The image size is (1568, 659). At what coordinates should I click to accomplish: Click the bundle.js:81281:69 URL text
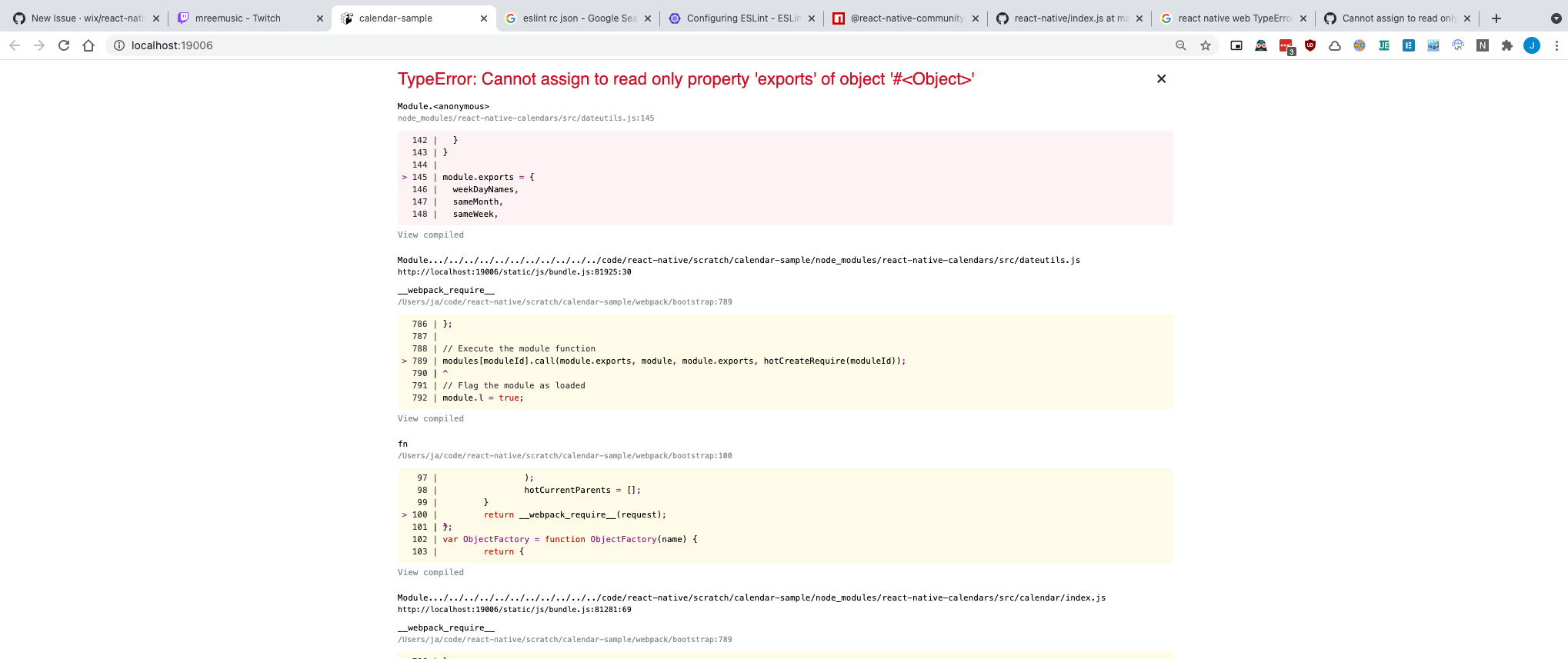pos(514,610)
